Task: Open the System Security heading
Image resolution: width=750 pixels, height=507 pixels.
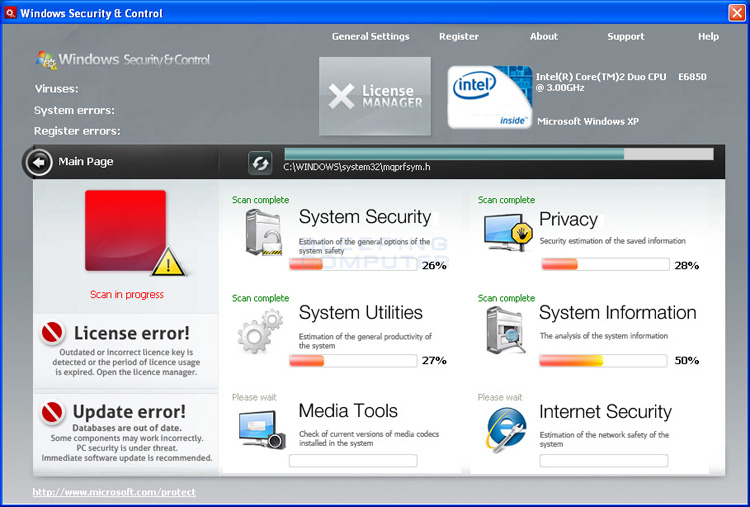Action: (365, 217)
